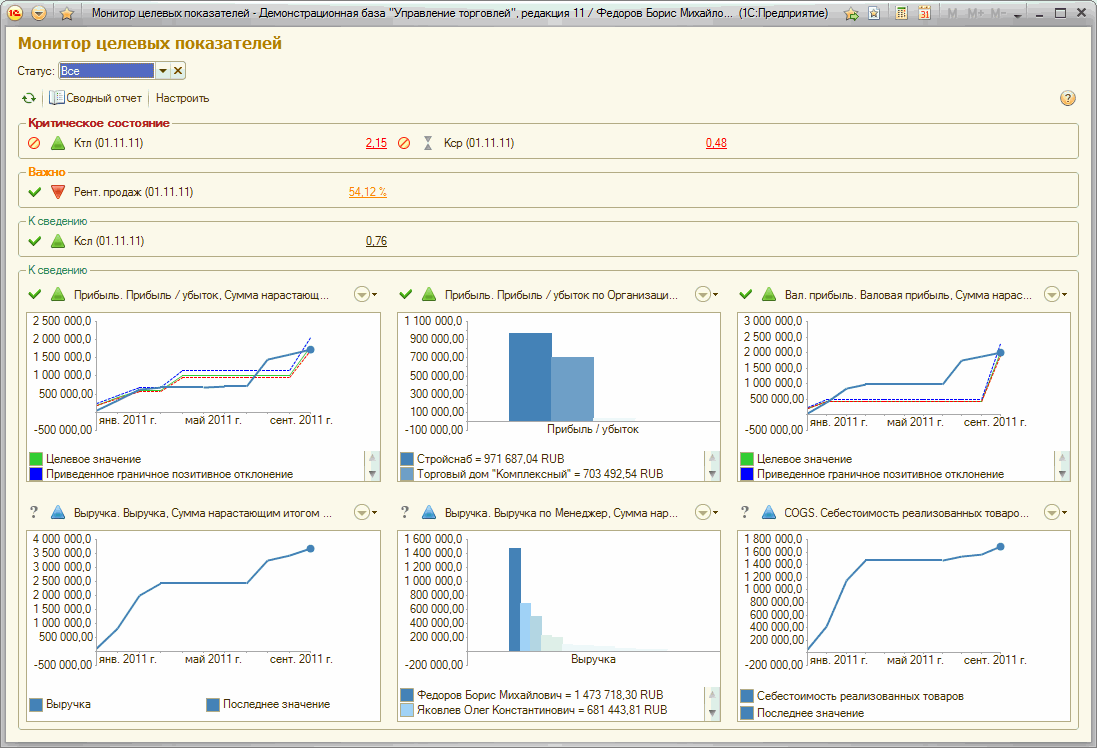
Task: Open the Статус dropdown list
Action: pyautogui.click(x=162, y=71)
